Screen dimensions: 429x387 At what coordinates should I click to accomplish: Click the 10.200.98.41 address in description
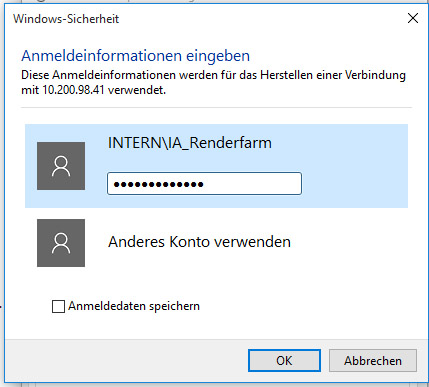[x=74, y=90]
